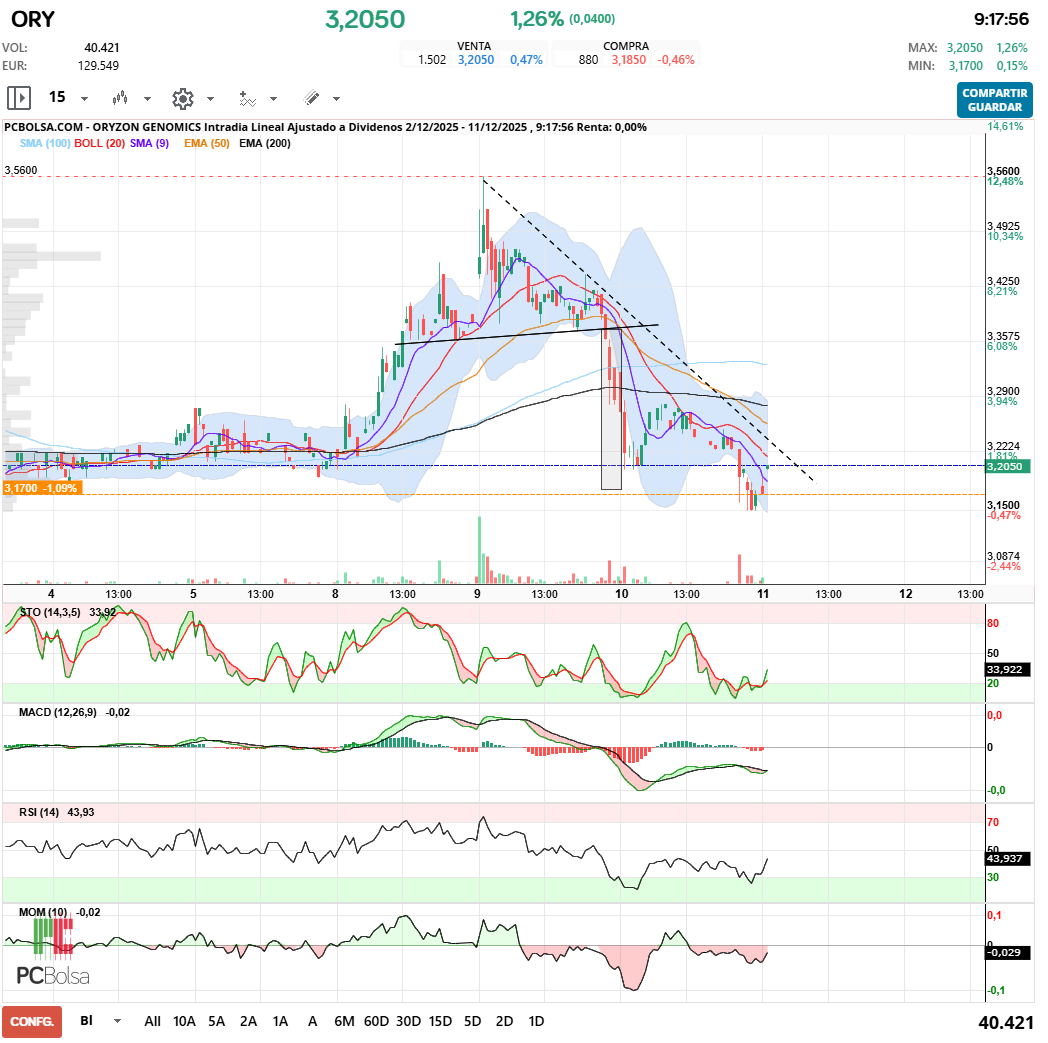Click the add indicator icon
The height and width of the screenshot is (1043, 1048).
248,98
